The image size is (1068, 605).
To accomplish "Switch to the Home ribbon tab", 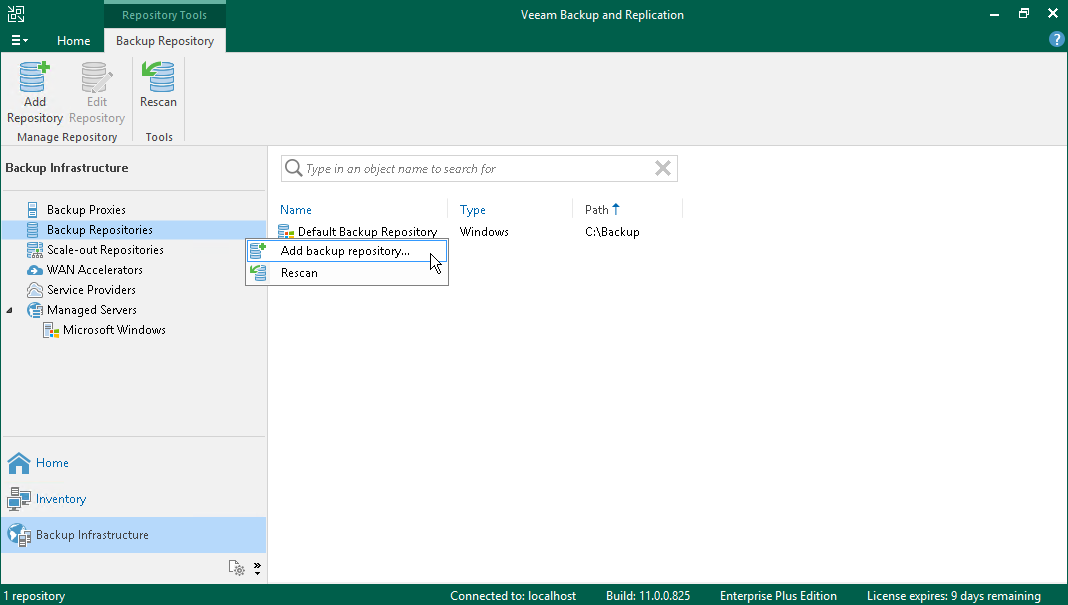I will pyautogui.click(x=74, y=41).
